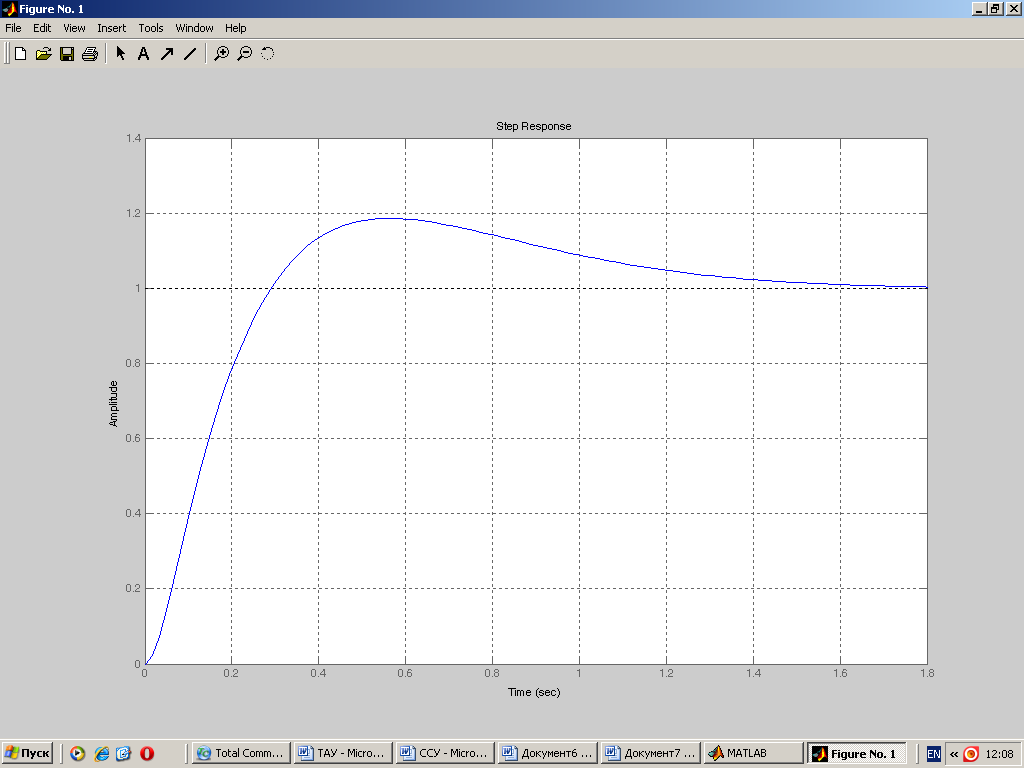Open the Tools menu
Image resolution: width=1024 pixels, height=768 pixels.
click(151, 28)
